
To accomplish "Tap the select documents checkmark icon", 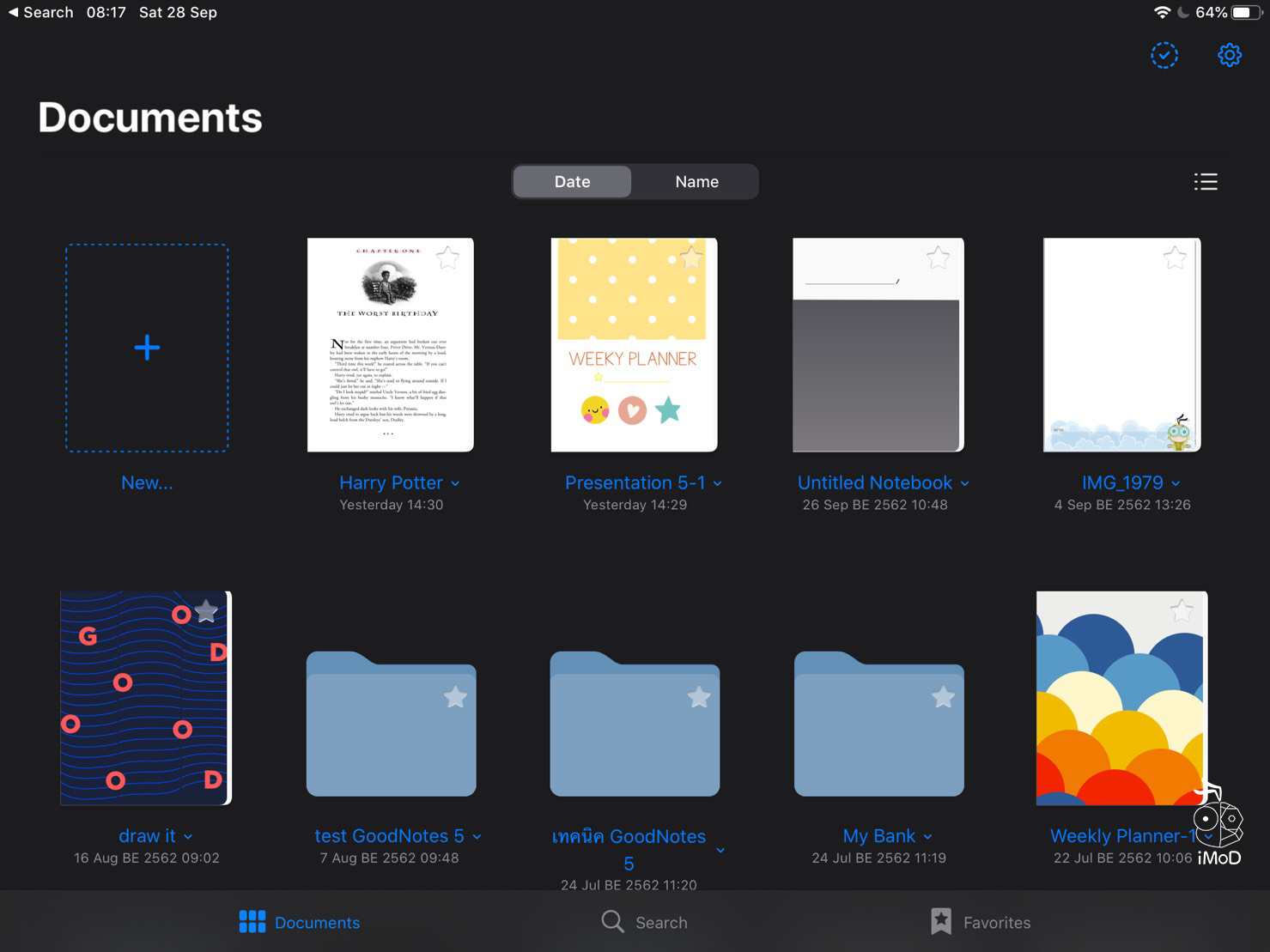I will 1164,56.
